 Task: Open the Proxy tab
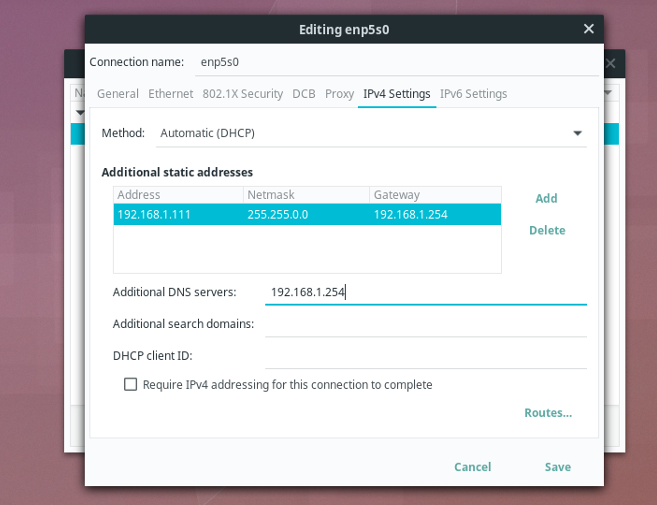coord(339,93)
